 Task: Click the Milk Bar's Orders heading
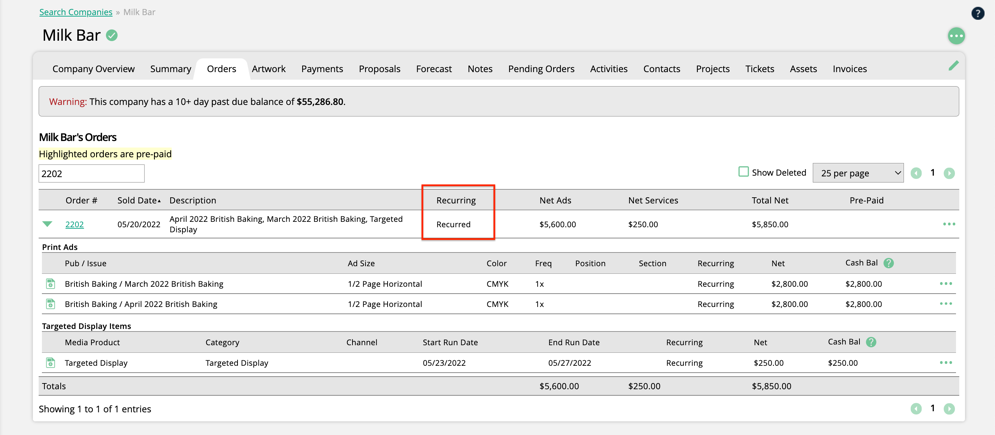tap(77, 137)
